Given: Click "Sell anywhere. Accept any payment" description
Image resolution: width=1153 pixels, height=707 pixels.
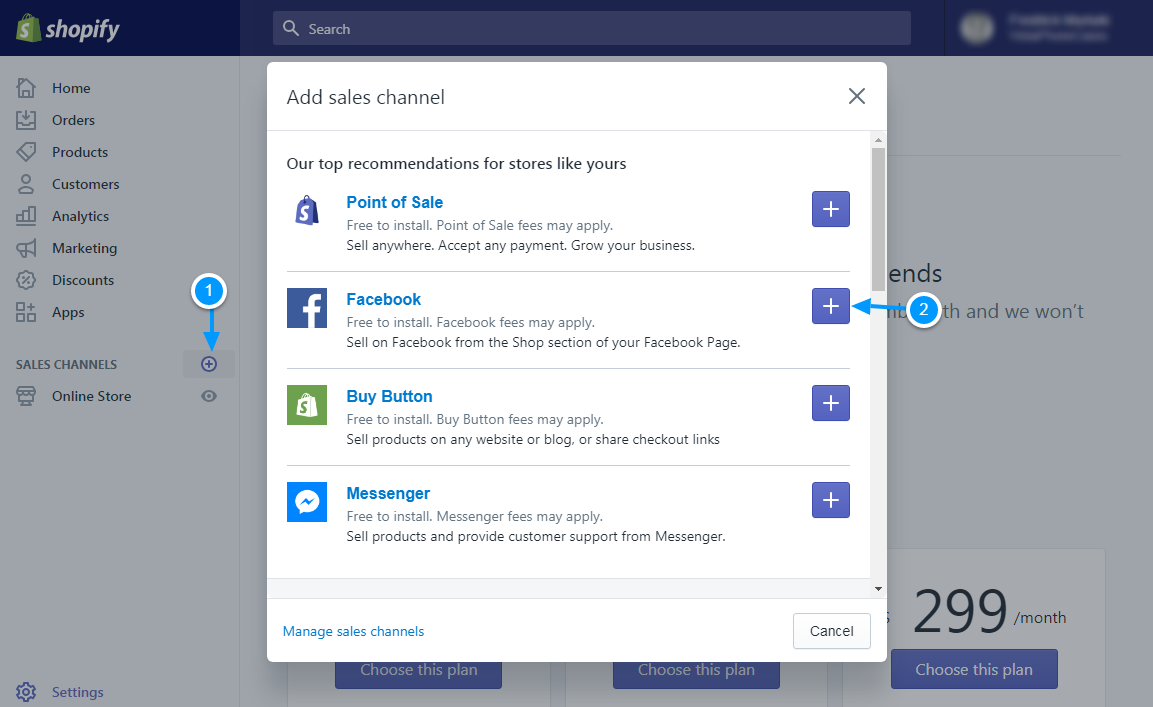Looking at the screenshot, I should [x=521, y=245].
